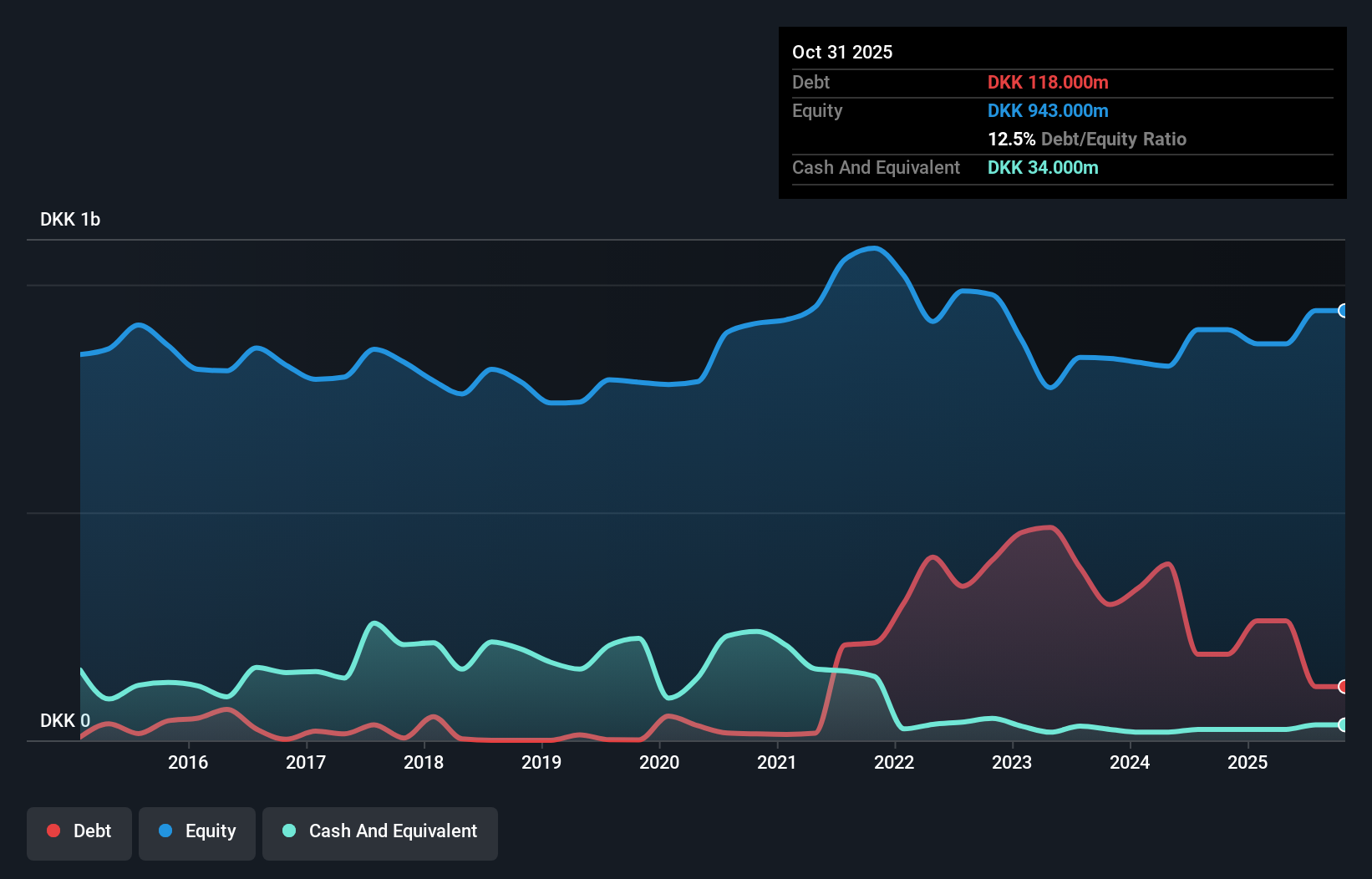The width and height of the screenshot is (1372, 879).
Task: Click the DKK 118.000m debt value
Action: click(x=1048, y=82)
